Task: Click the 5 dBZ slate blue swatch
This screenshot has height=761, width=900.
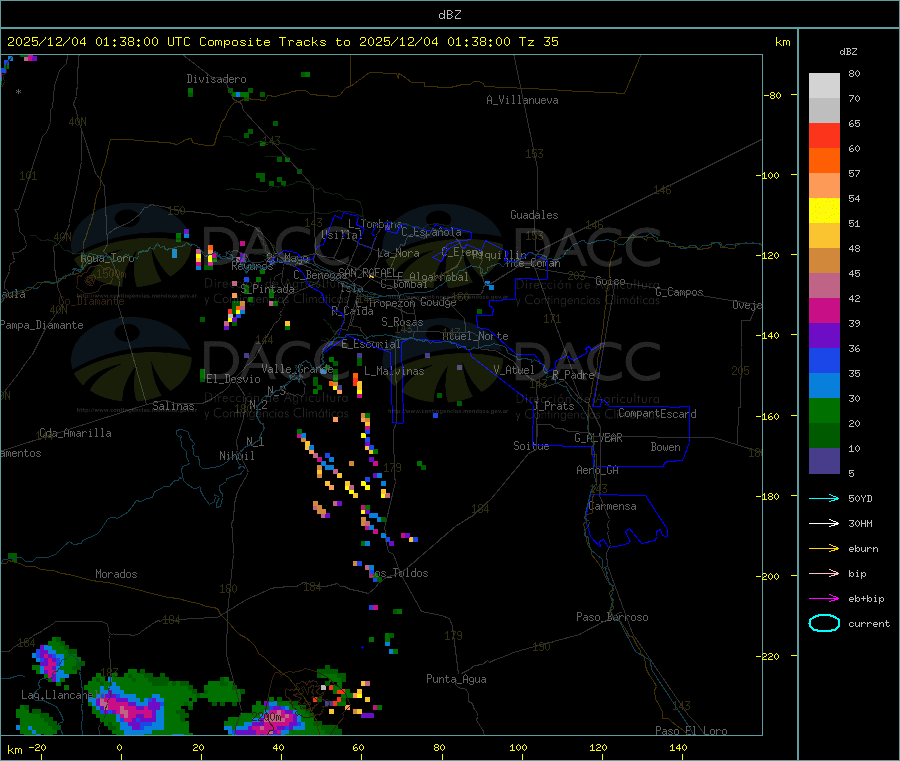Action: pyautogui.click(x=824, y=461)
